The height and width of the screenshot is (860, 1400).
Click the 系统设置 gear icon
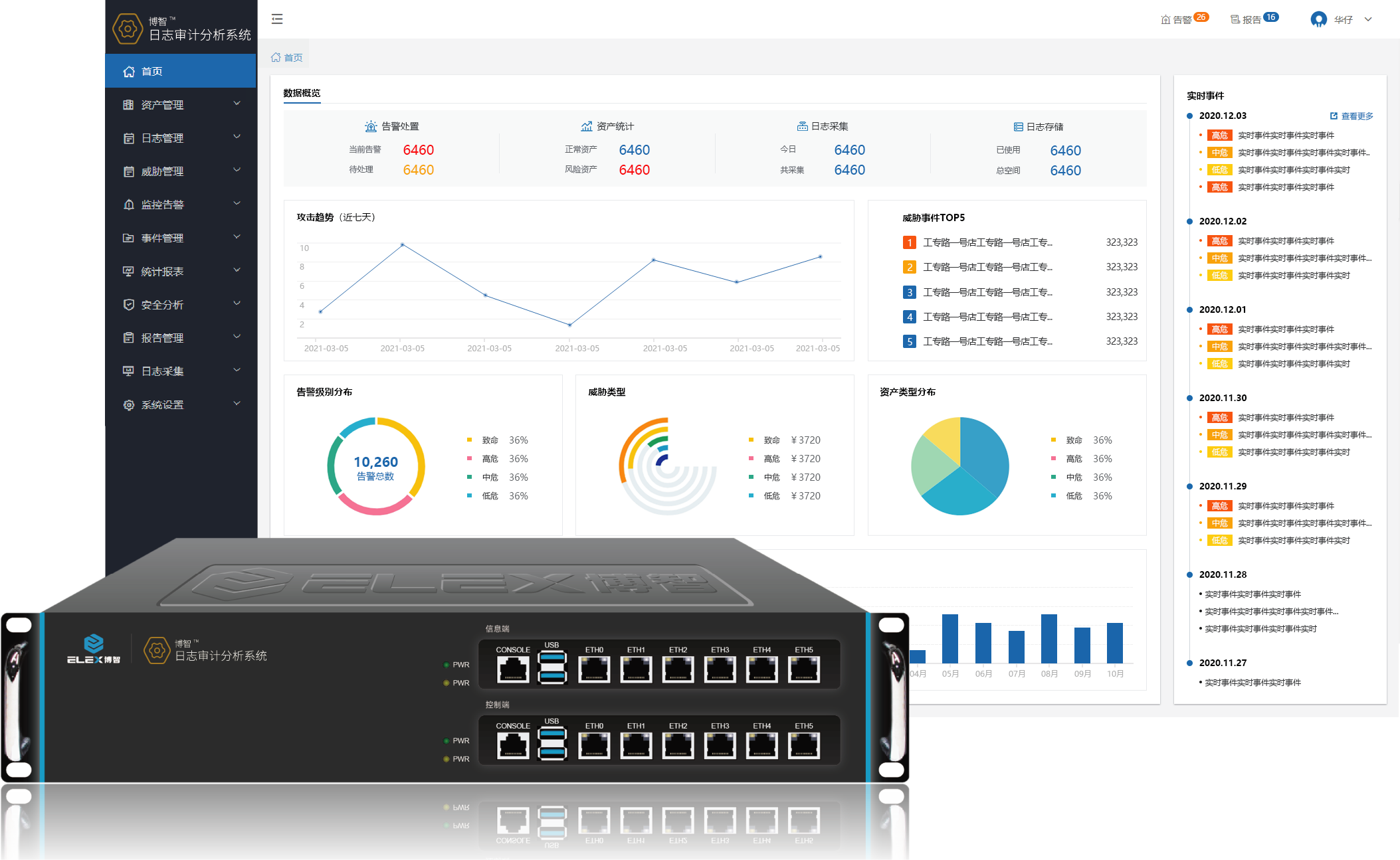point(129,404)
